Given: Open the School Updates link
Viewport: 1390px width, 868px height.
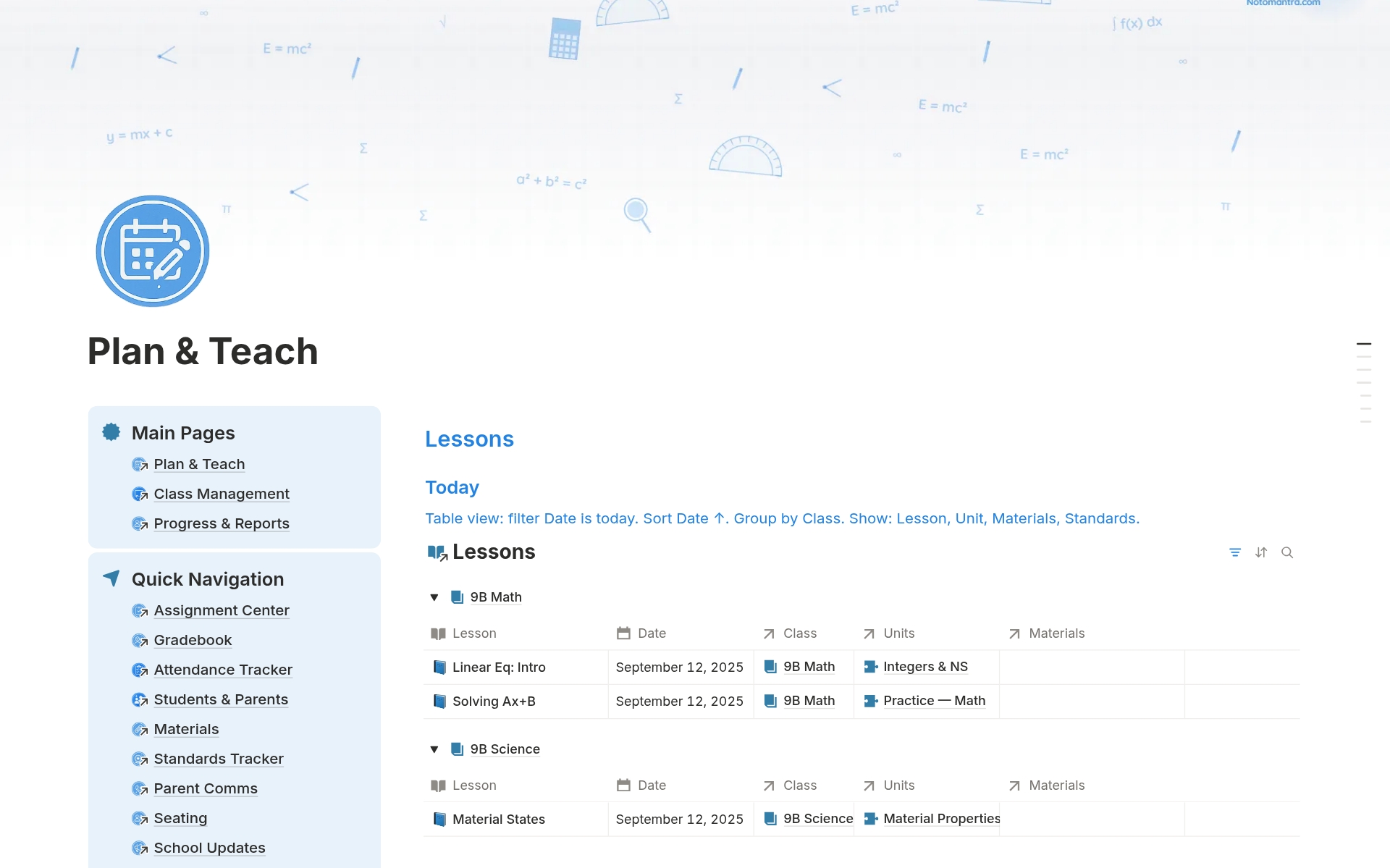Looking at the screenshot, I should (x=209, y=848).
